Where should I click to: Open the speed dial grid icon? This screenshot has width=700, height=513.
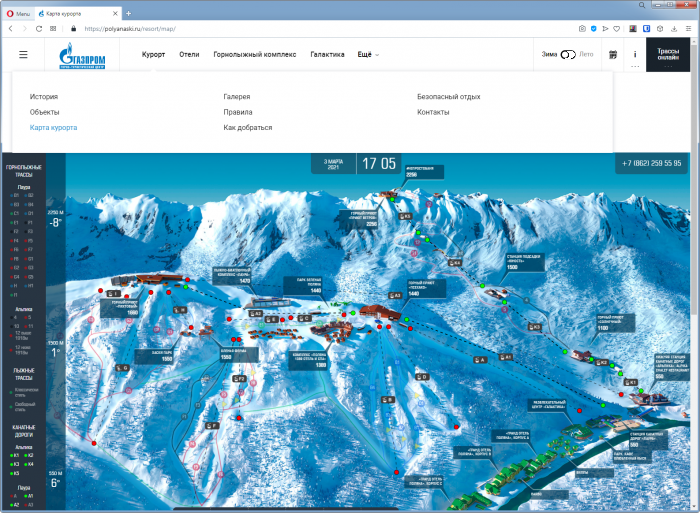tap(53, 29)
